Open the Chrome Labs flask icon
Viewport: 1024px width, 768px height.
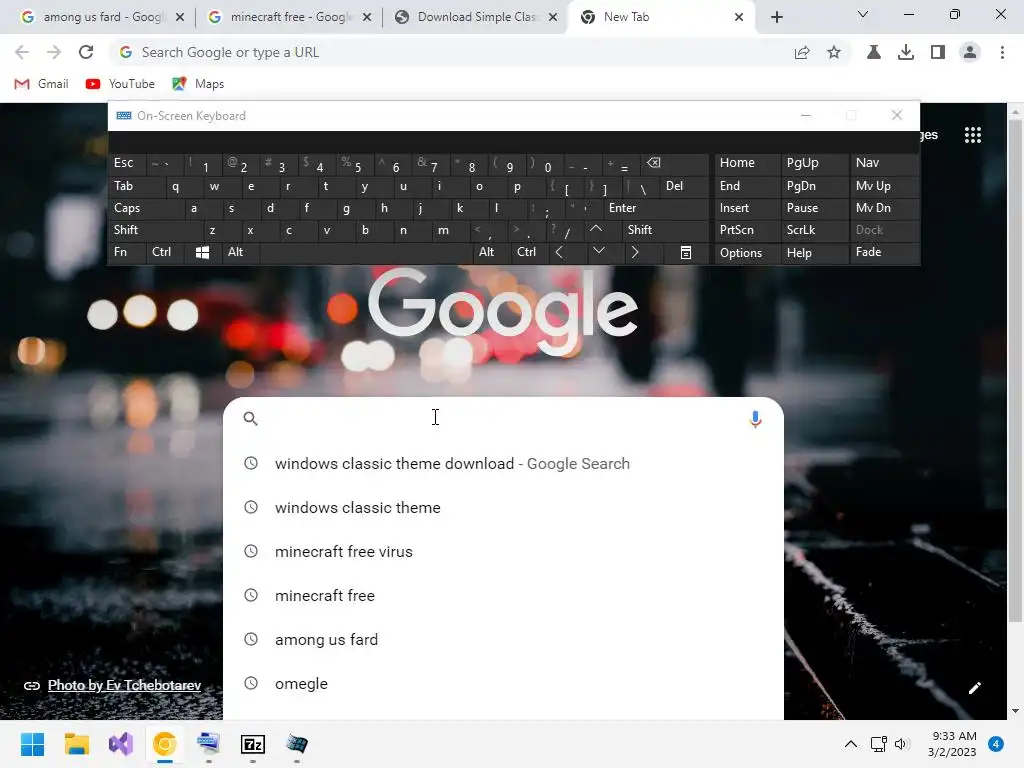pyautogui.click(x=874, y=52)
